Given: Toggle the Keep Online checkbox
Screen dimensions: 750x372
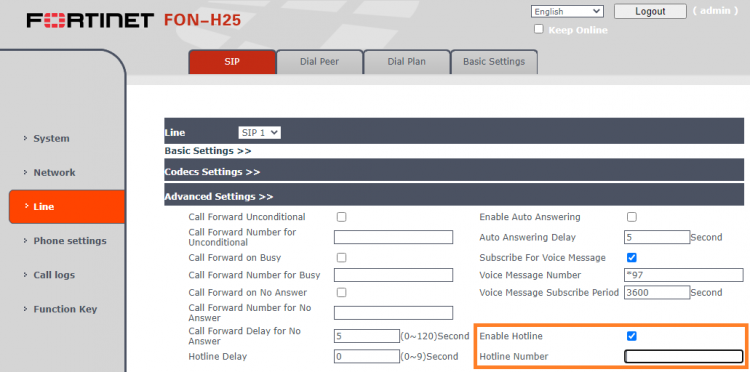Looking at the screenshot, I should pyautogui.click(x=539, y=29).
